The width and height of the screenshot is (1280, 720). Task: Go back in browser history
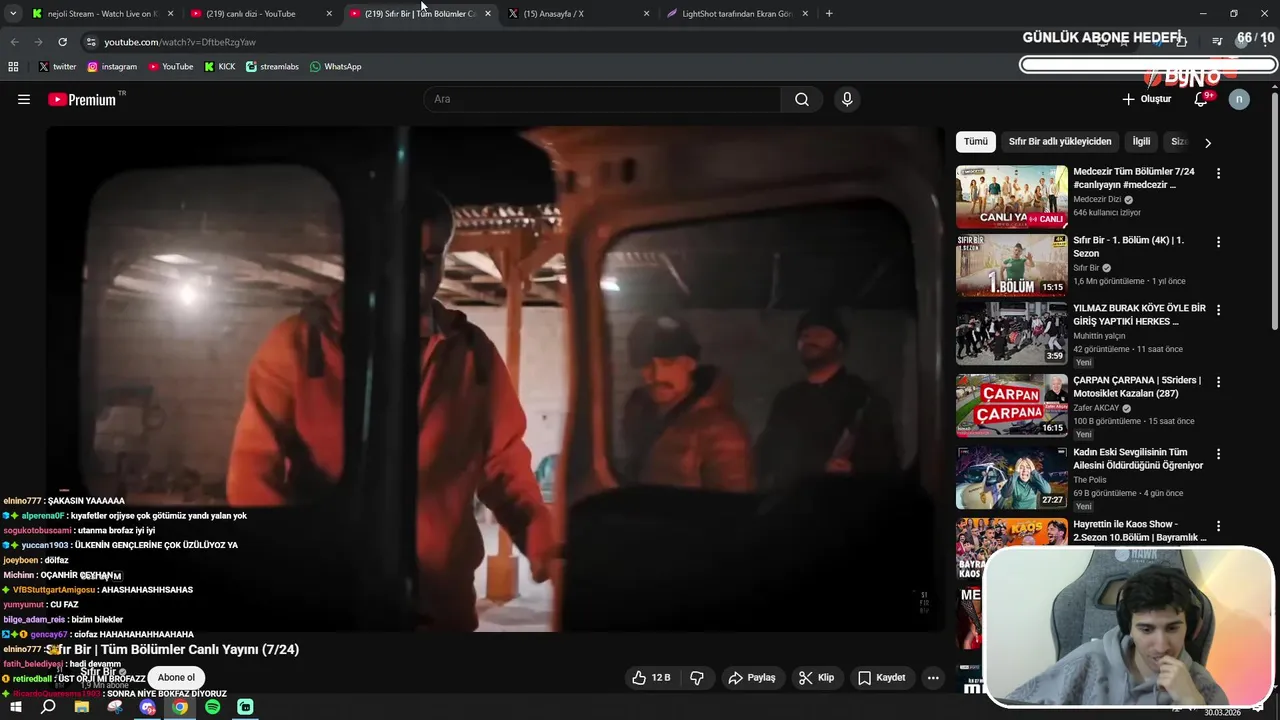(x=14, y=42)
